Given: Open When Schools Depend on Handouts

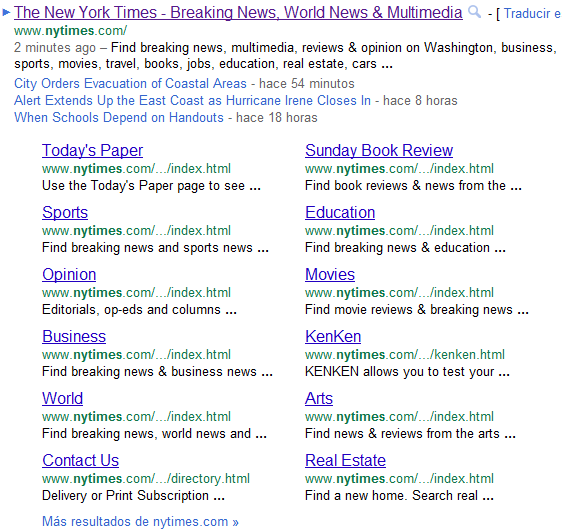Looking at the screenshot, I should coord(119,118).
